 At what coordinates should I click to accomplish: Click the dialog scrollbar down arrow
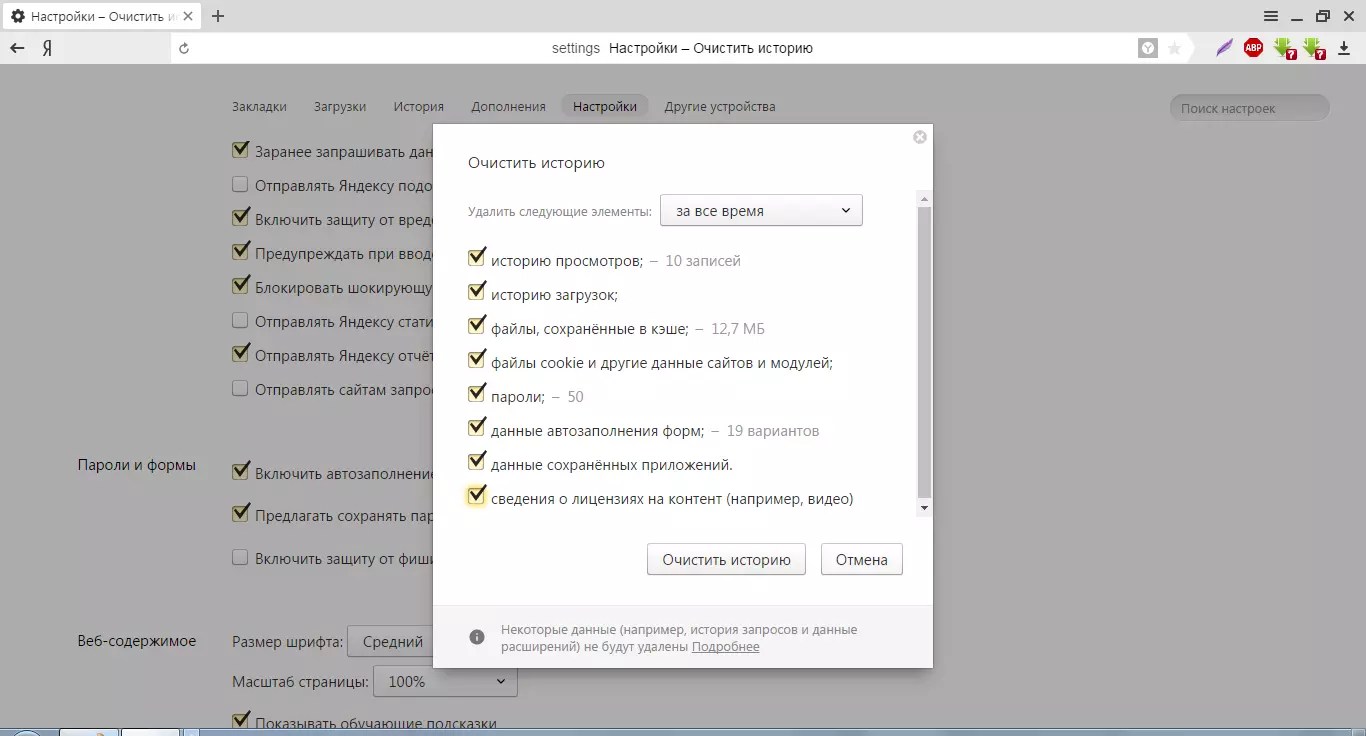coord(924,508)
